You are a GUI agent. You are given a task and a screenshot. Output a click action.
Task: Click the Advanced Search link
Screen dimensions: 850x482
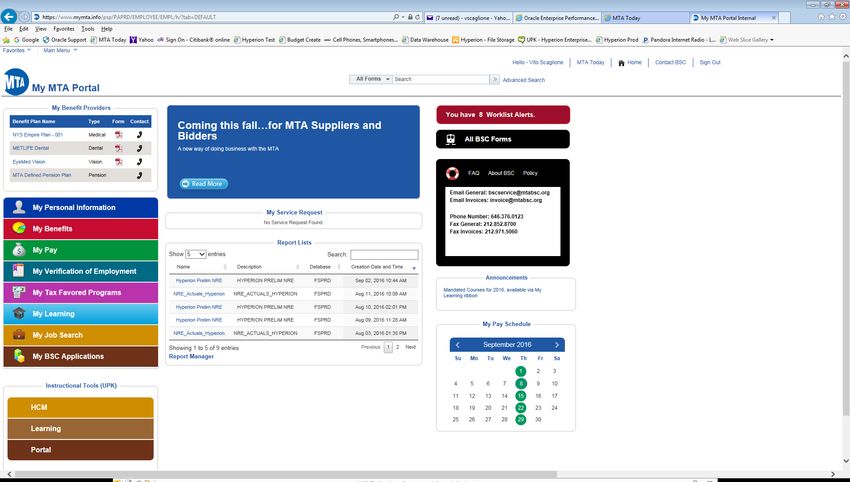(524, 80)
